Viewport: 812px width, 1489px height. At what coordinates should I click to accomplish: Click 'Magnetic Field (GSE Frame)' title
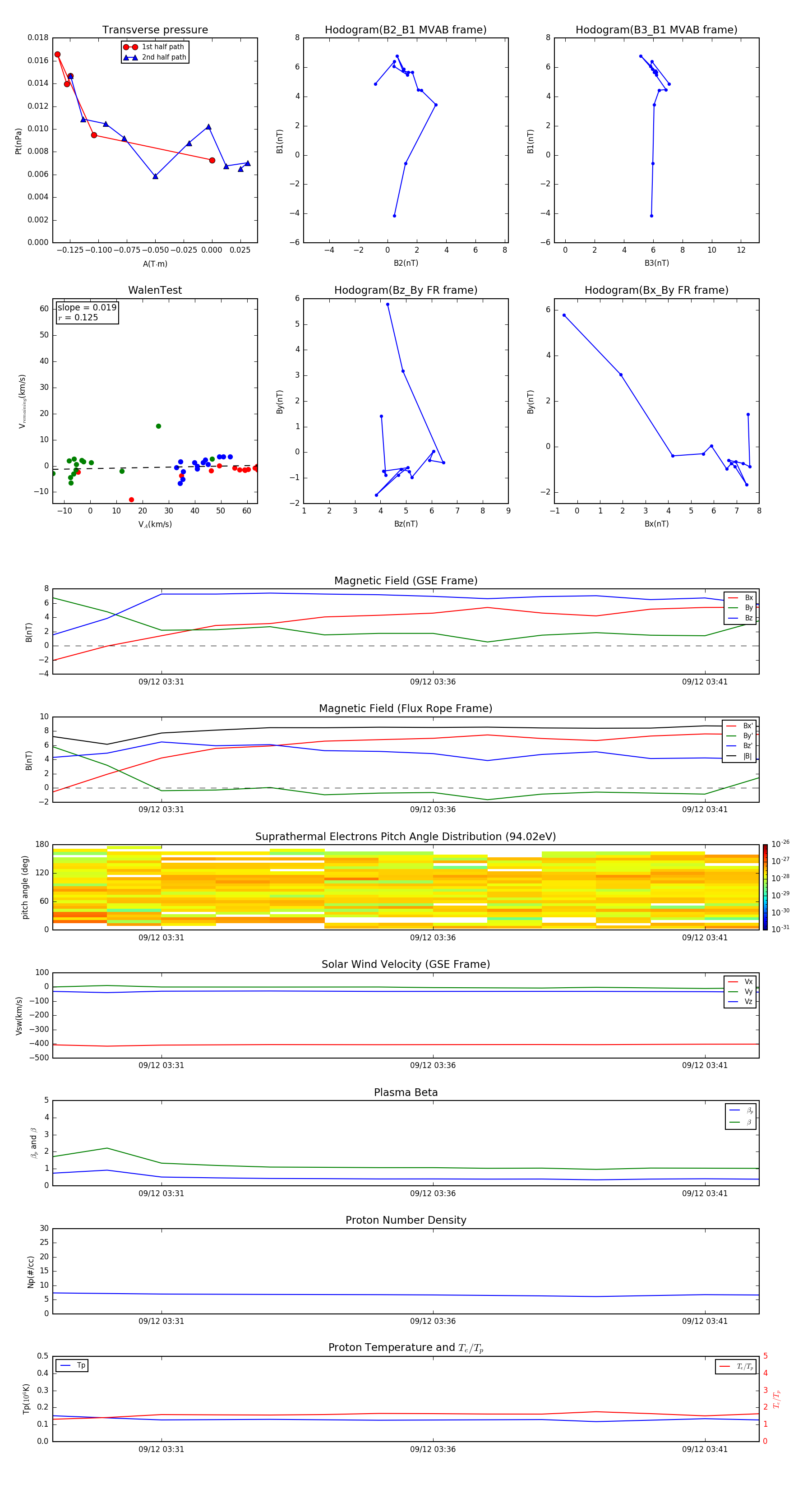(x=406, y=581)
